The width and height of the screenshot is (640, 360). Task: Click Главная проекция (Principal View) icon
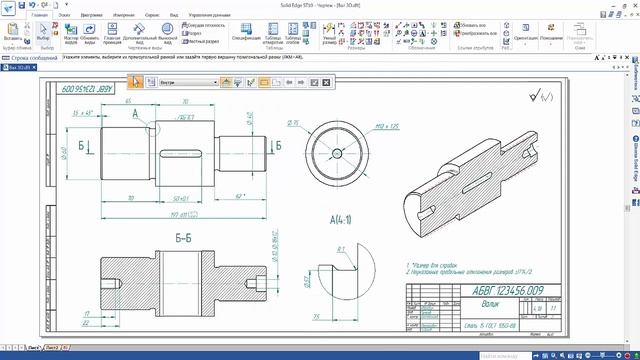[112, 29]
